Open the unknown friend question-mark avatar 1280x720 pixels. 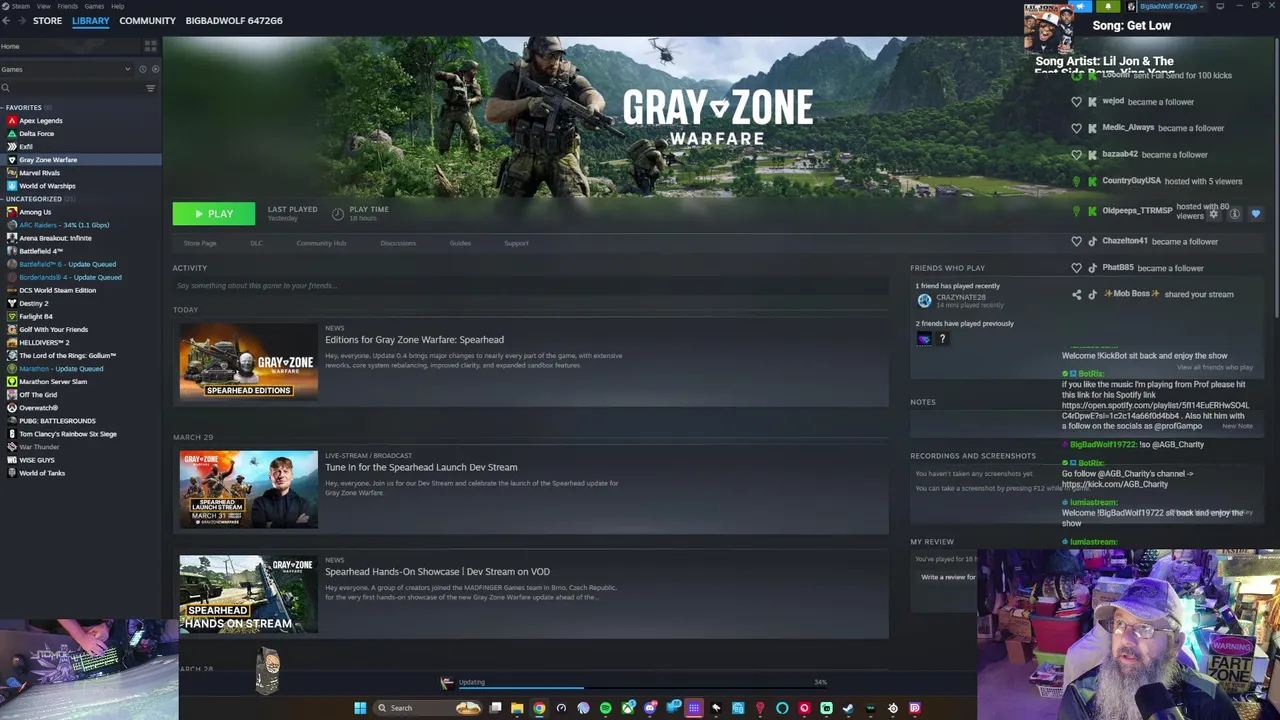point(942,339)
